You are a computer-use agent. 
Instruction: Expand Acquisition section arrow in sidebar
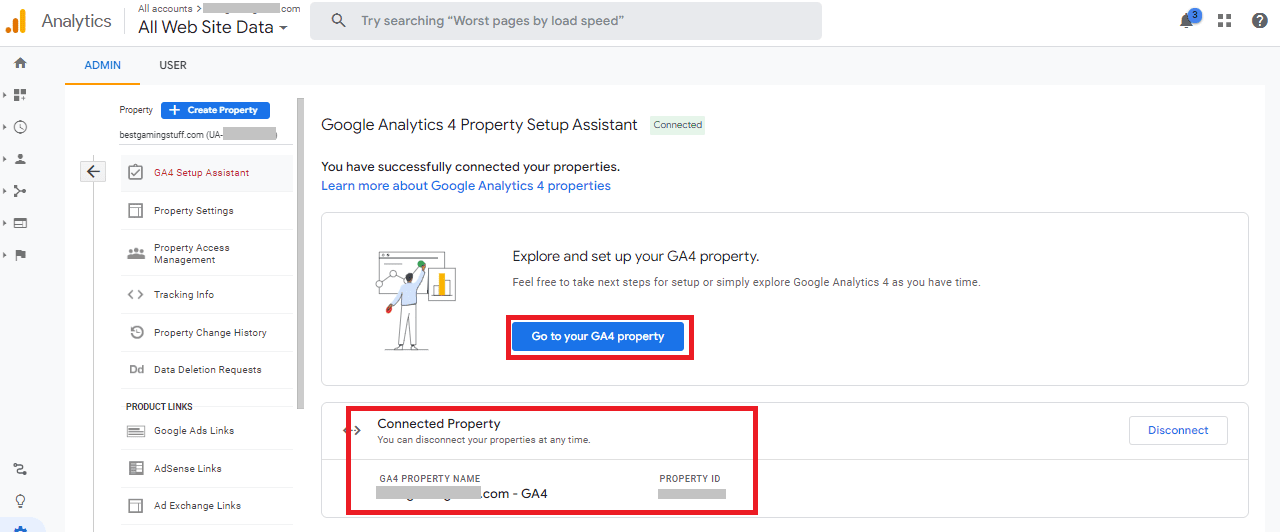(x=5, y=191)
